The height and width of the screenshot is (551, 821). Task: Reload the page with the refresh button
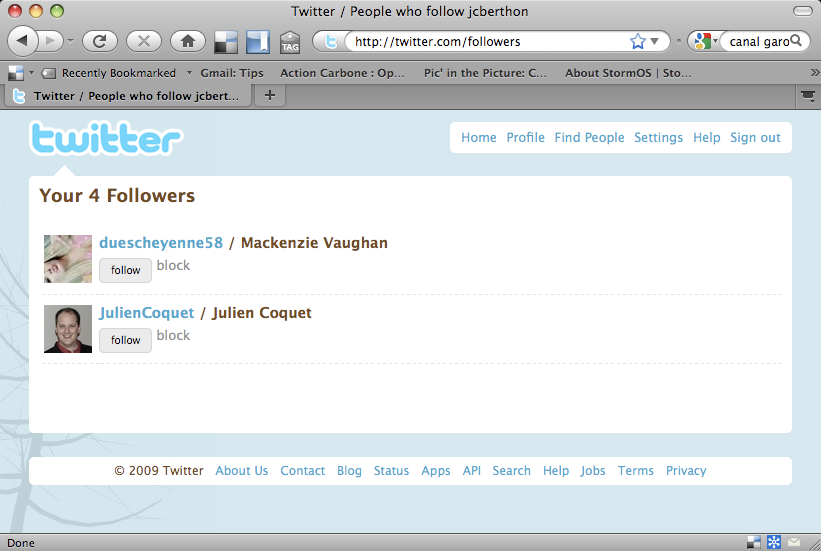click(x=99, y=41)
